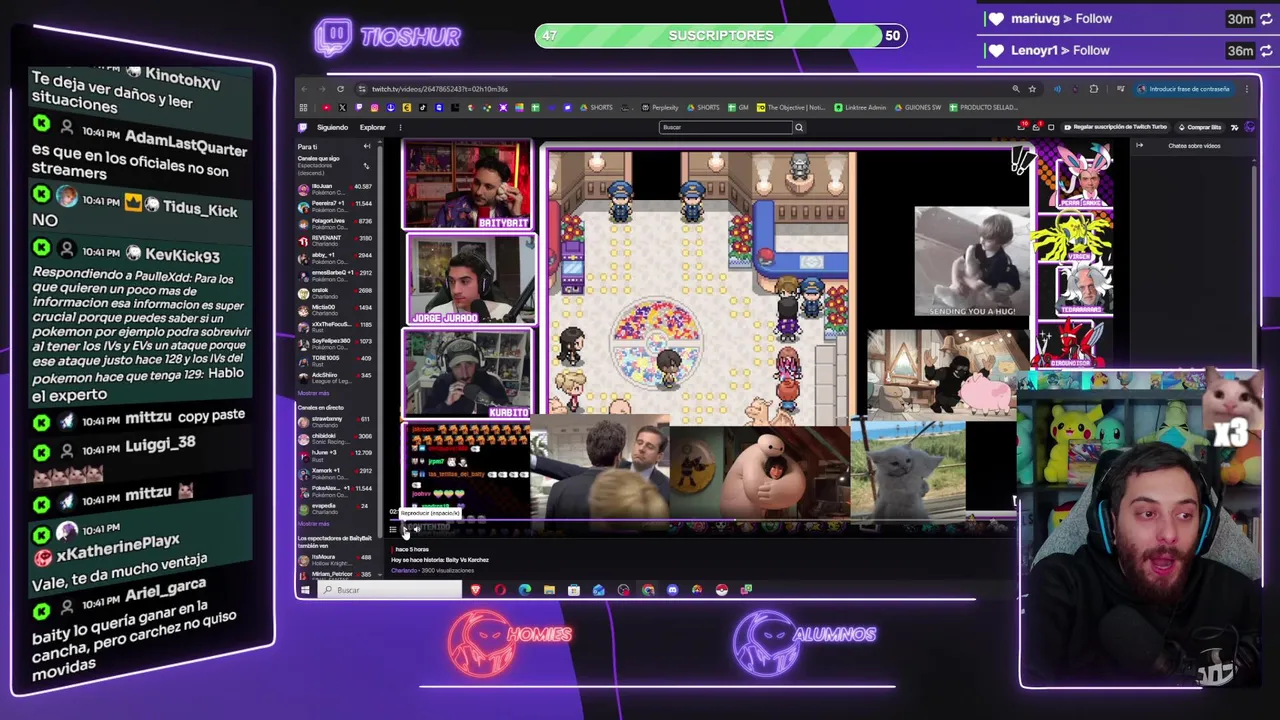
Task: Open strawbxnny channel in live channels
Action: point(336,422)
